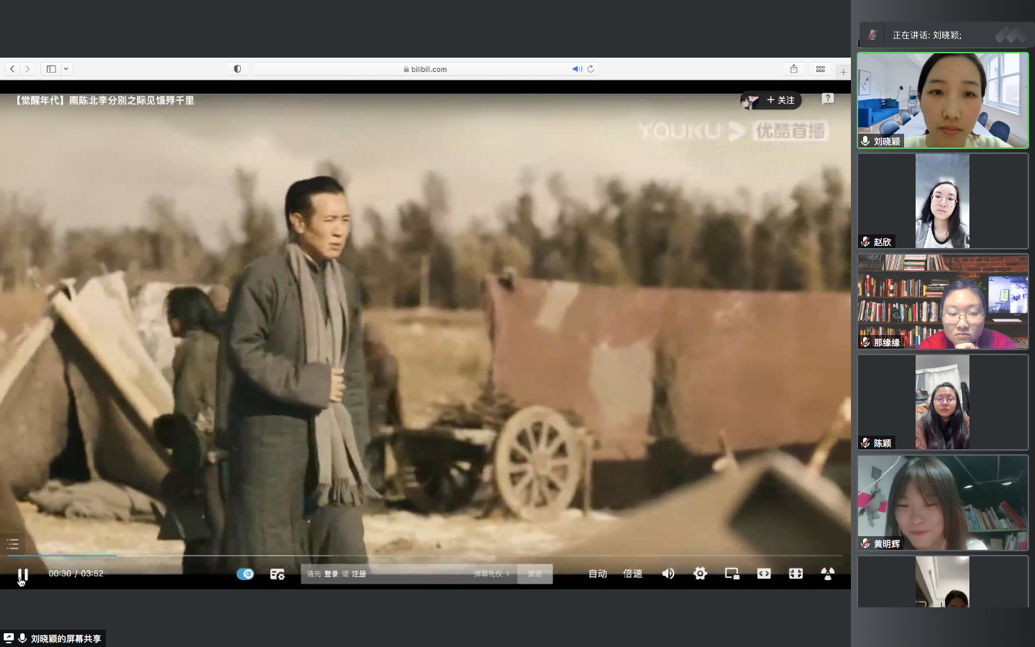This screenshot has height=647, width=1035.
Task: Enable picture-in-picture mode
Action: tap(732, 574)
